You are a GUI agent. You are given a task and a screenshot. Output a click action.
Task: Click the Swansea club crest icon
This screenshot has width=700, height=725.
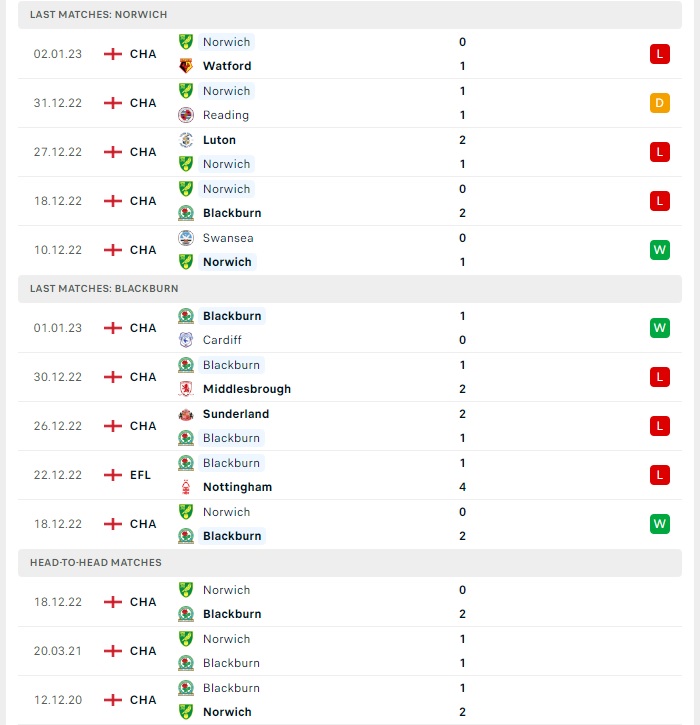click(186, 238)
